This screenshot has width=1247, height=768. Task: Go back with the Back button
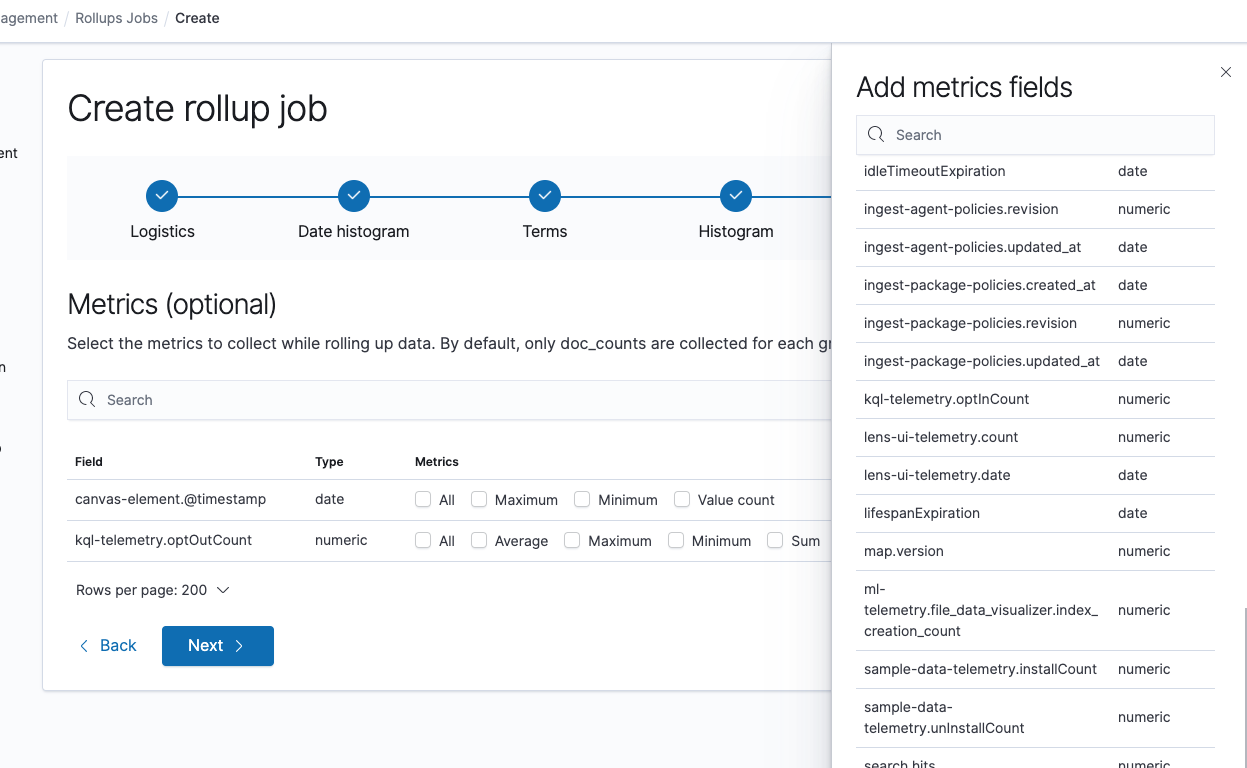(x=108, y=646)
